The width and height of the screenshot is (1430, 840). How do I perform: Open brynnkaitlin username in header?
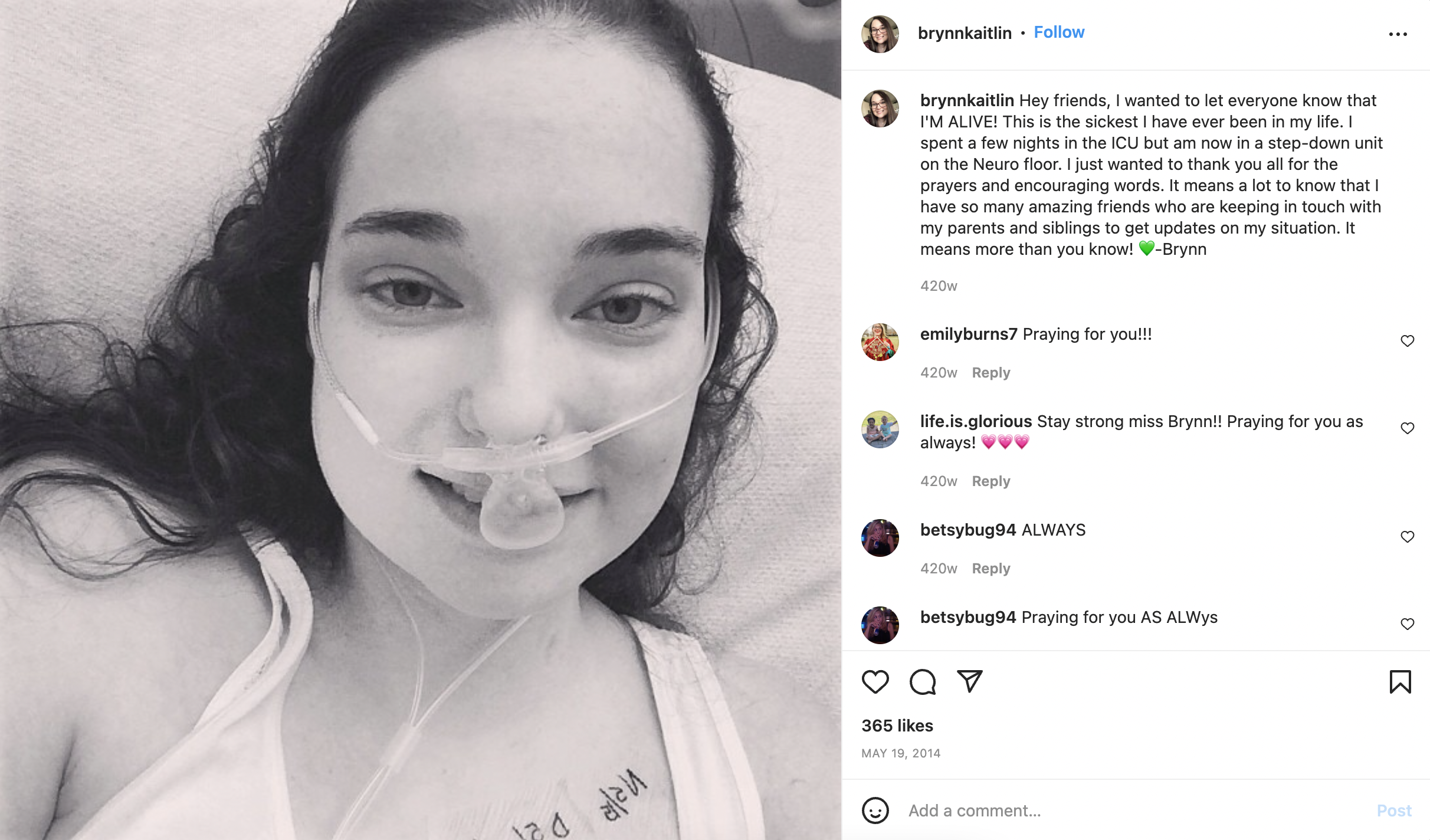click(965, 33)
